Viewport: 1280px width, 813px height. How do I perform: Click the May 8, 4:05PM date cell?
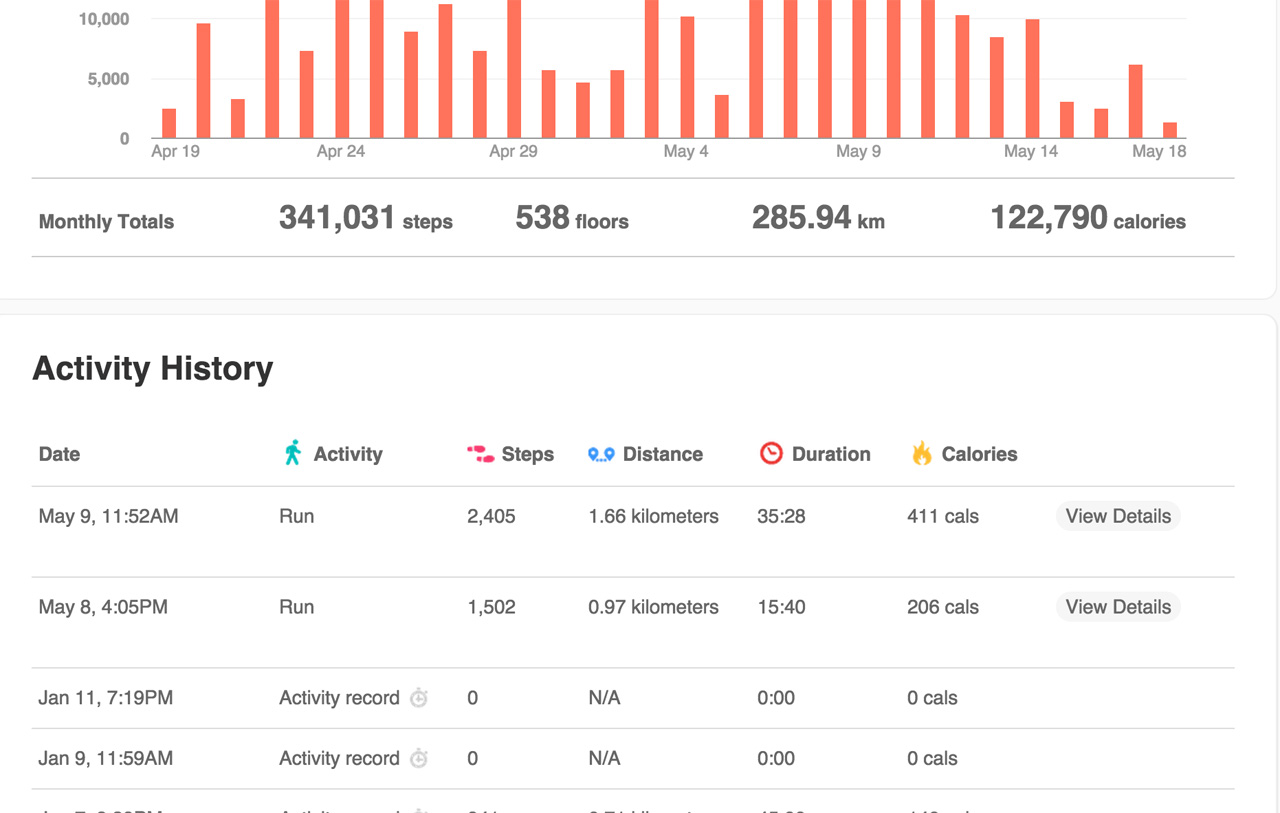click(x=103, y=607)
